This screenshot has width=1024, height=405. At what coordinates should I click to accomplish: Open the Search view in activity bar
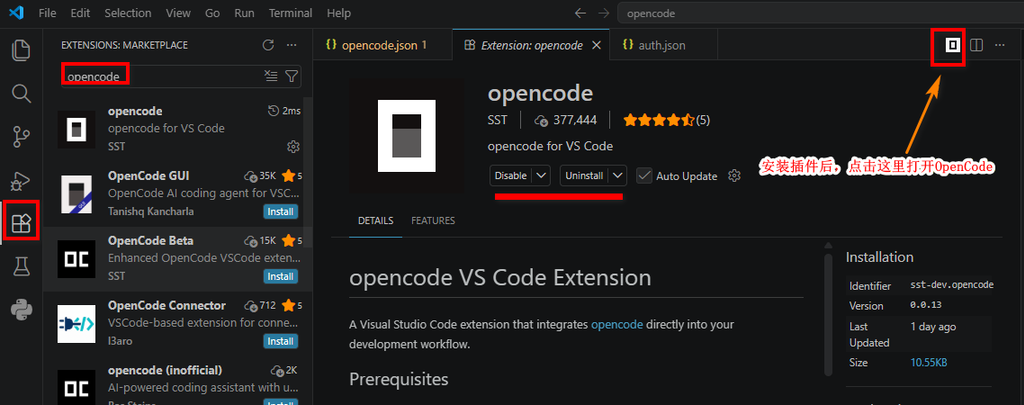click(21, 93)
